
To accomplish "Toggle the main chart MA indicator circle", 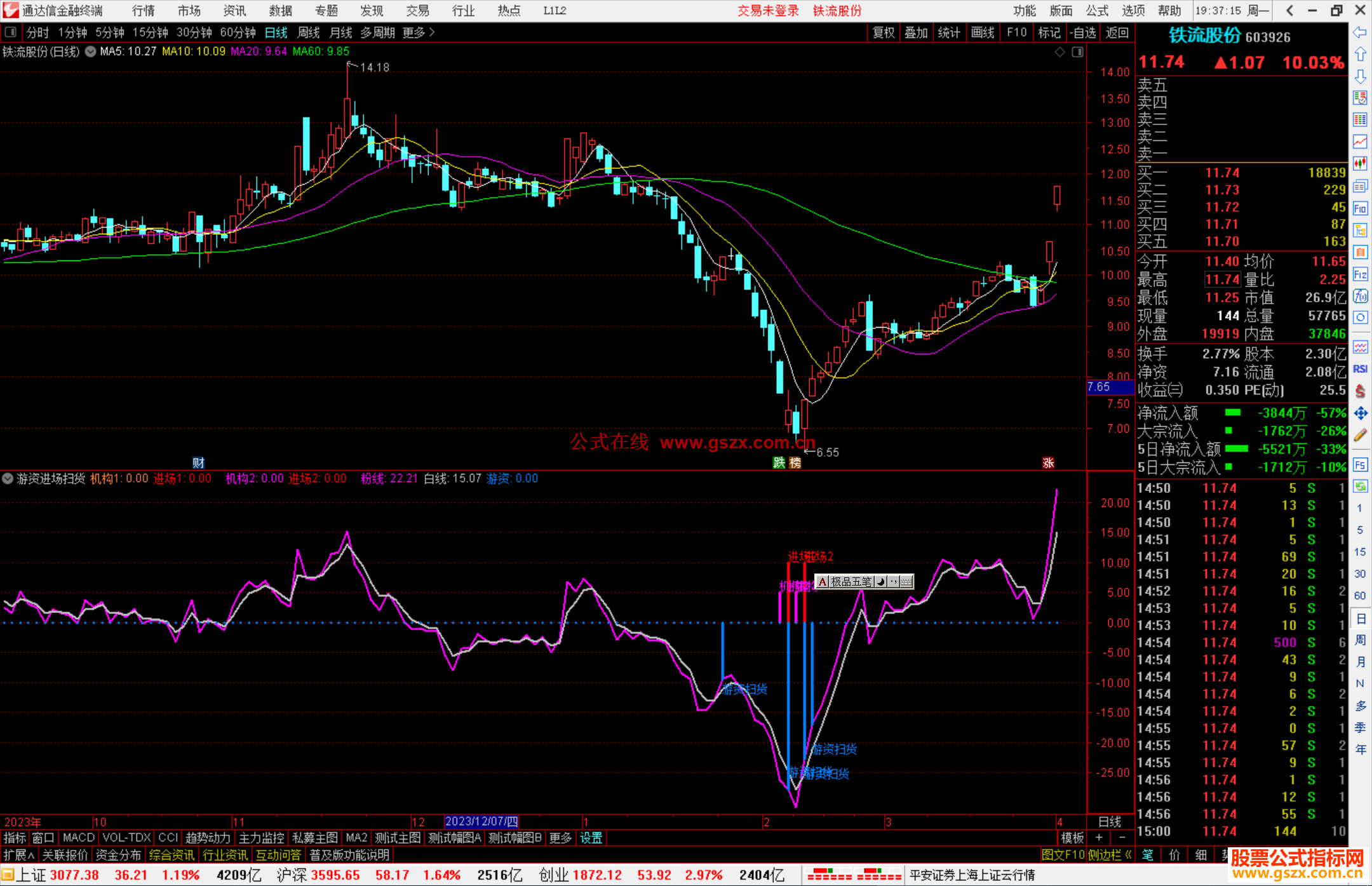I will coord(91,51).
